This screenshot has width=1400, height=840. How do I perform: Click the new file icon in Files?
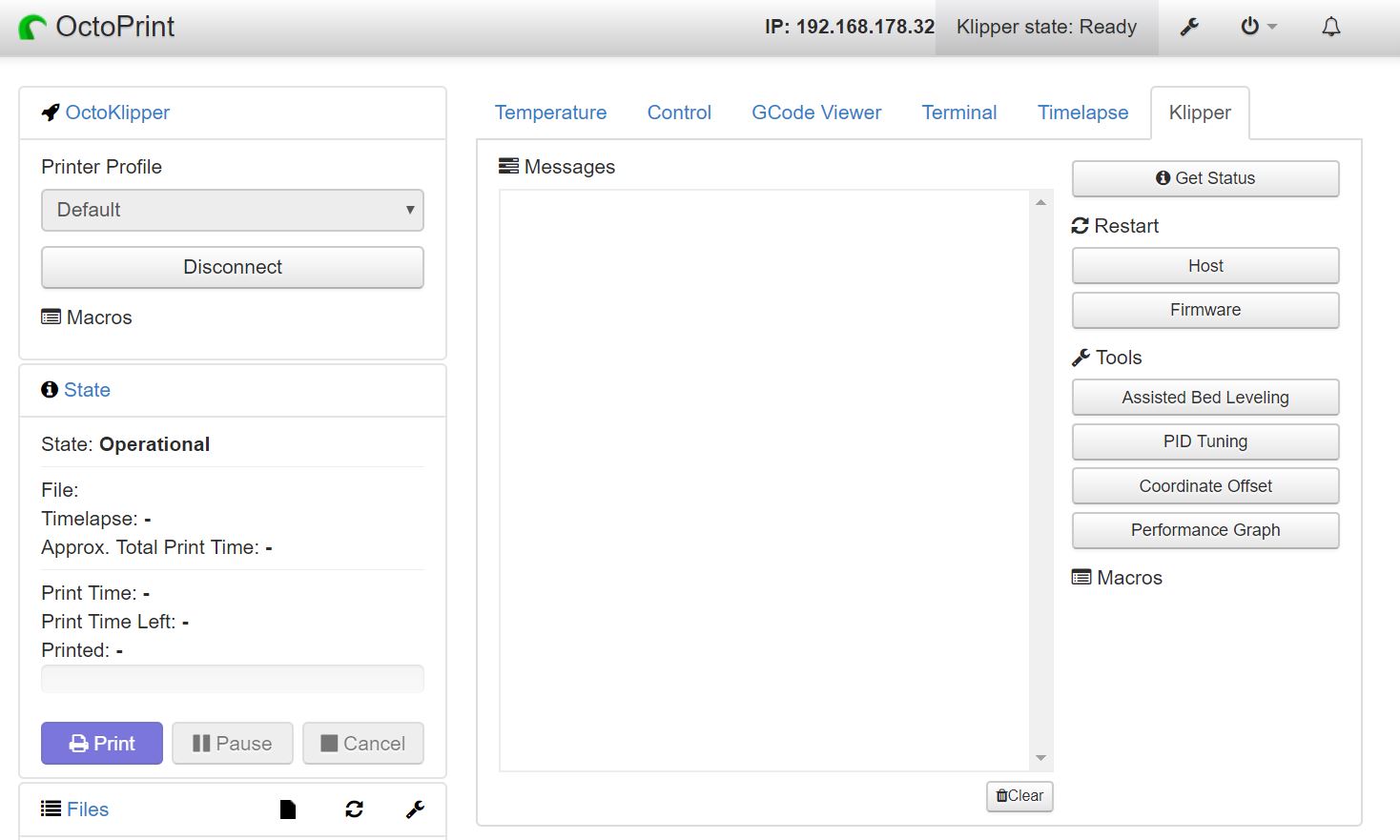pyautogui.click(x=288, y=809)
